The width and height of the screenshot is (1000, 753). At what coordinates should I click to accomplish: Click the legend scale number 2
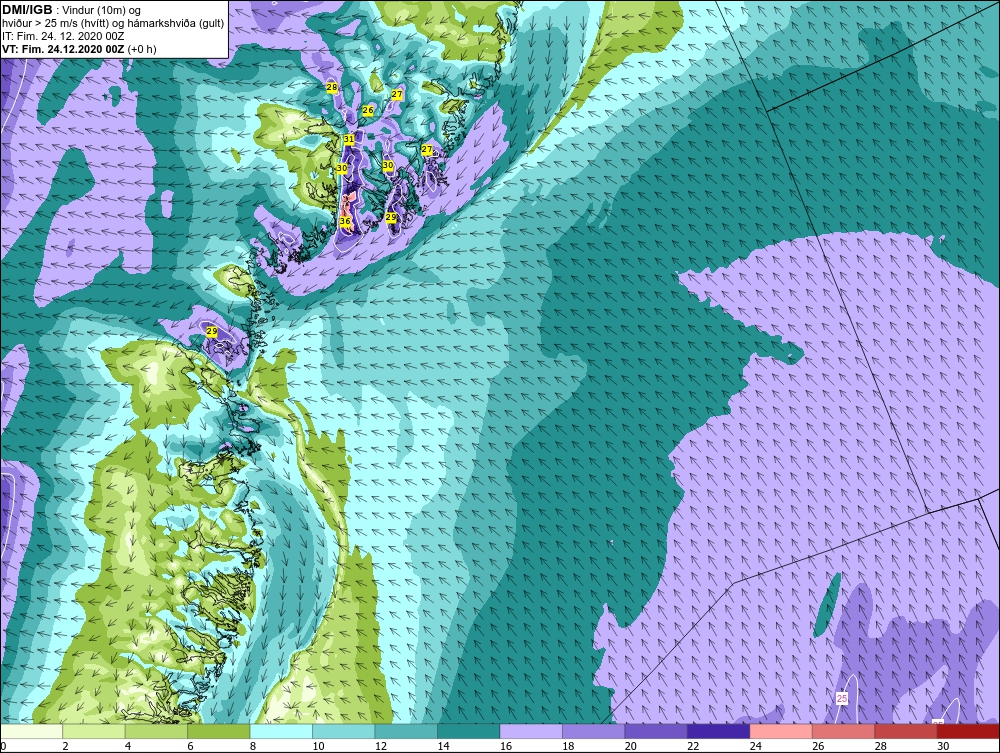coord(66,746)
